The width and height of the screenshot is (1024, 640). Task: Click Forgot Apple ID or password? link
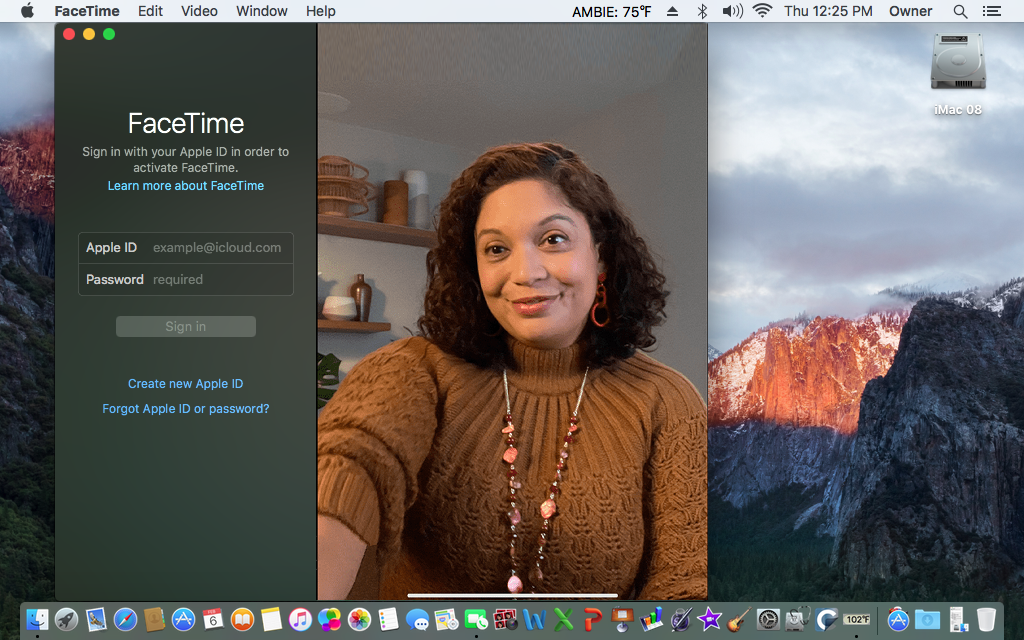point(185,408)
